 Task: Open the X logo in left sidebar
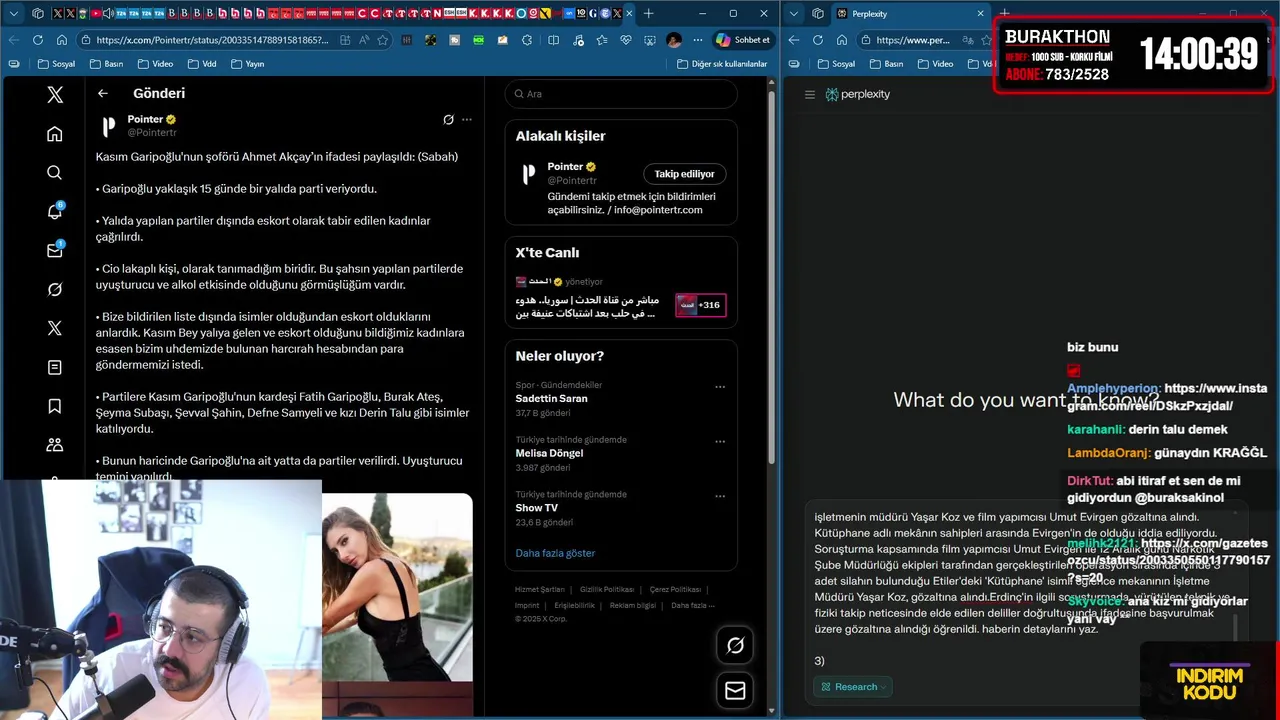pyautogui.click(x=55, y=95)
